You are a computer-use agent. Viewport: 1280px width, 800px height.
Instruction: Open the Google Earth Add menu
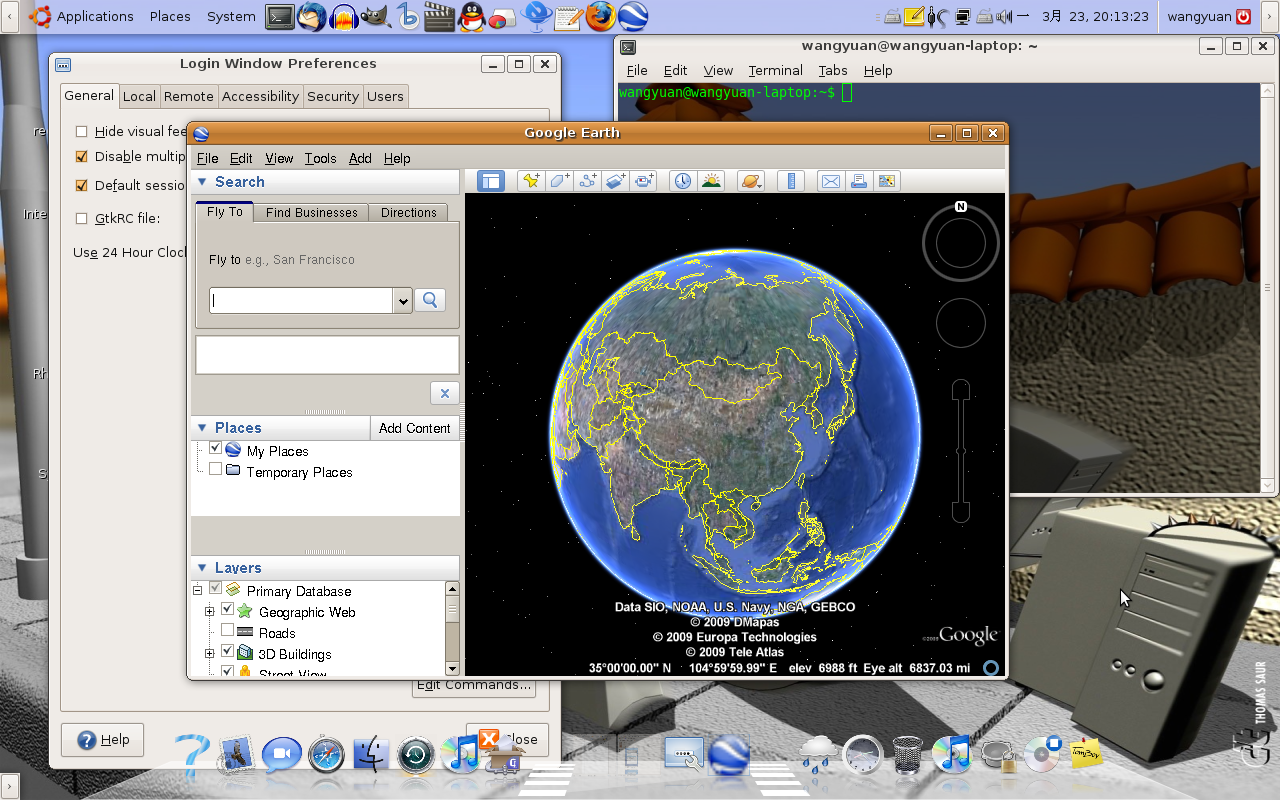(x=360, y=158)
